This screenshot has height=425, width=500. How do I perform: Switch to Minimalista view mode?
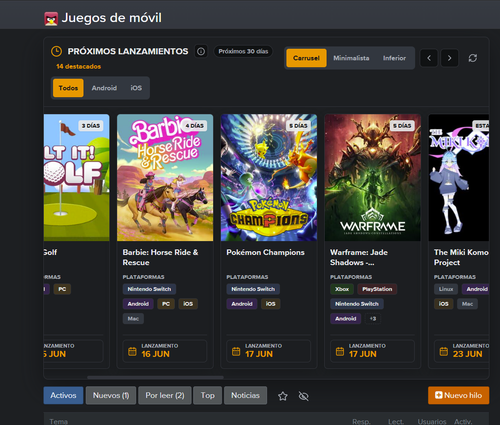[x=351, y=58]
